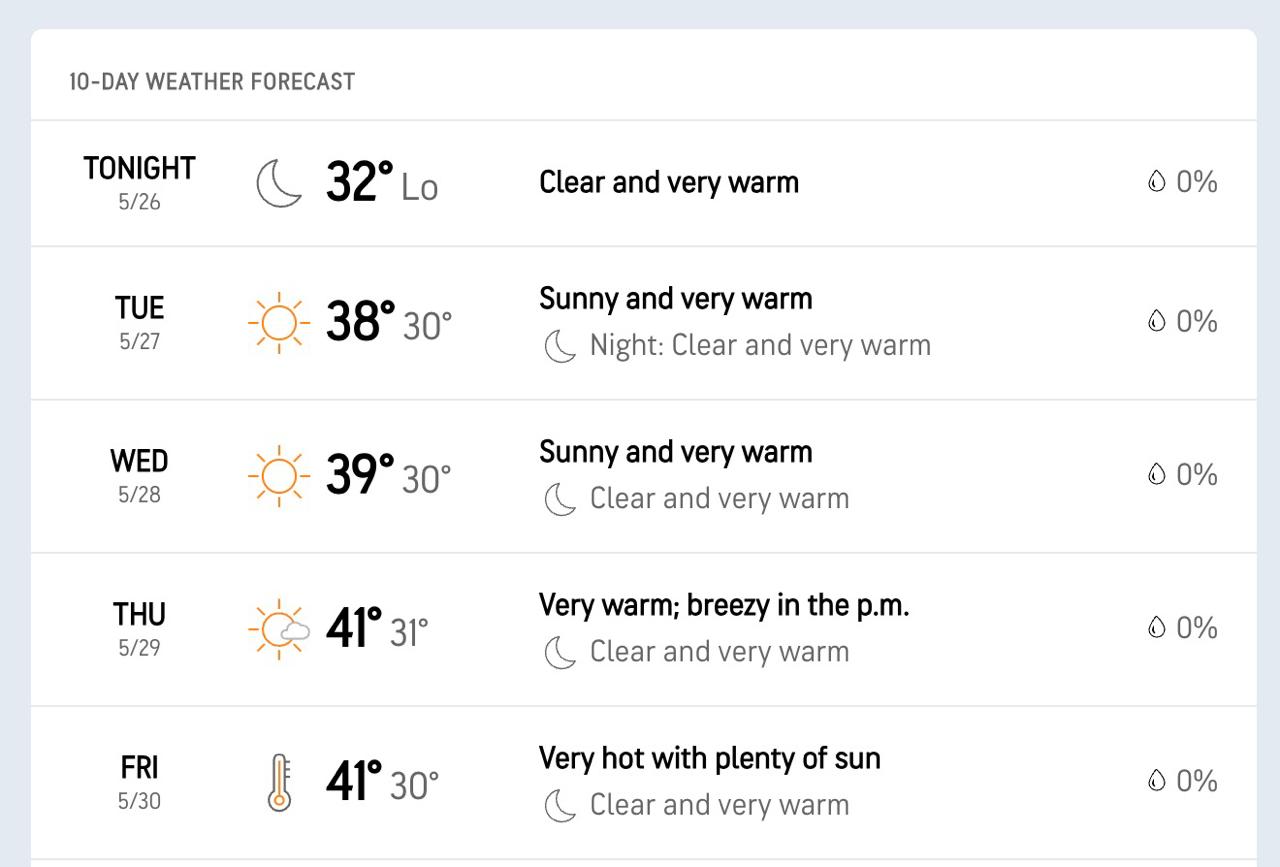Screen dimensions: 1280x867
Task: Click the thermometer icon for Friday
Action: coord(279,782)
